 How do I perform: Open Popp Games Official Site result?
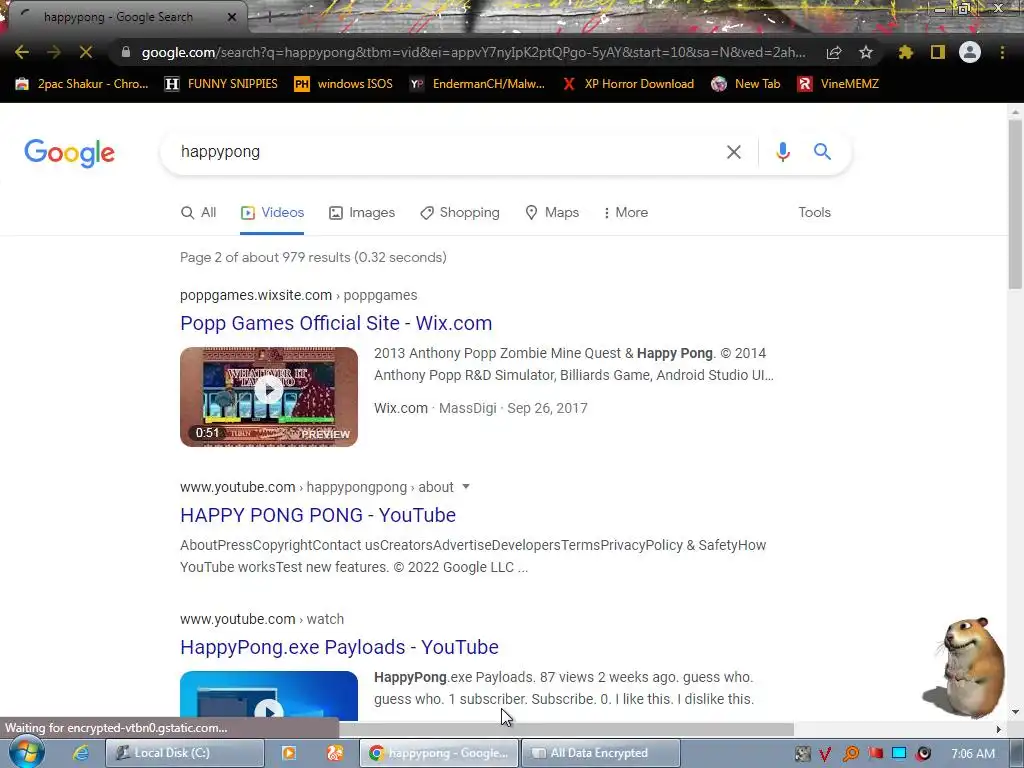tap(336, 323)
